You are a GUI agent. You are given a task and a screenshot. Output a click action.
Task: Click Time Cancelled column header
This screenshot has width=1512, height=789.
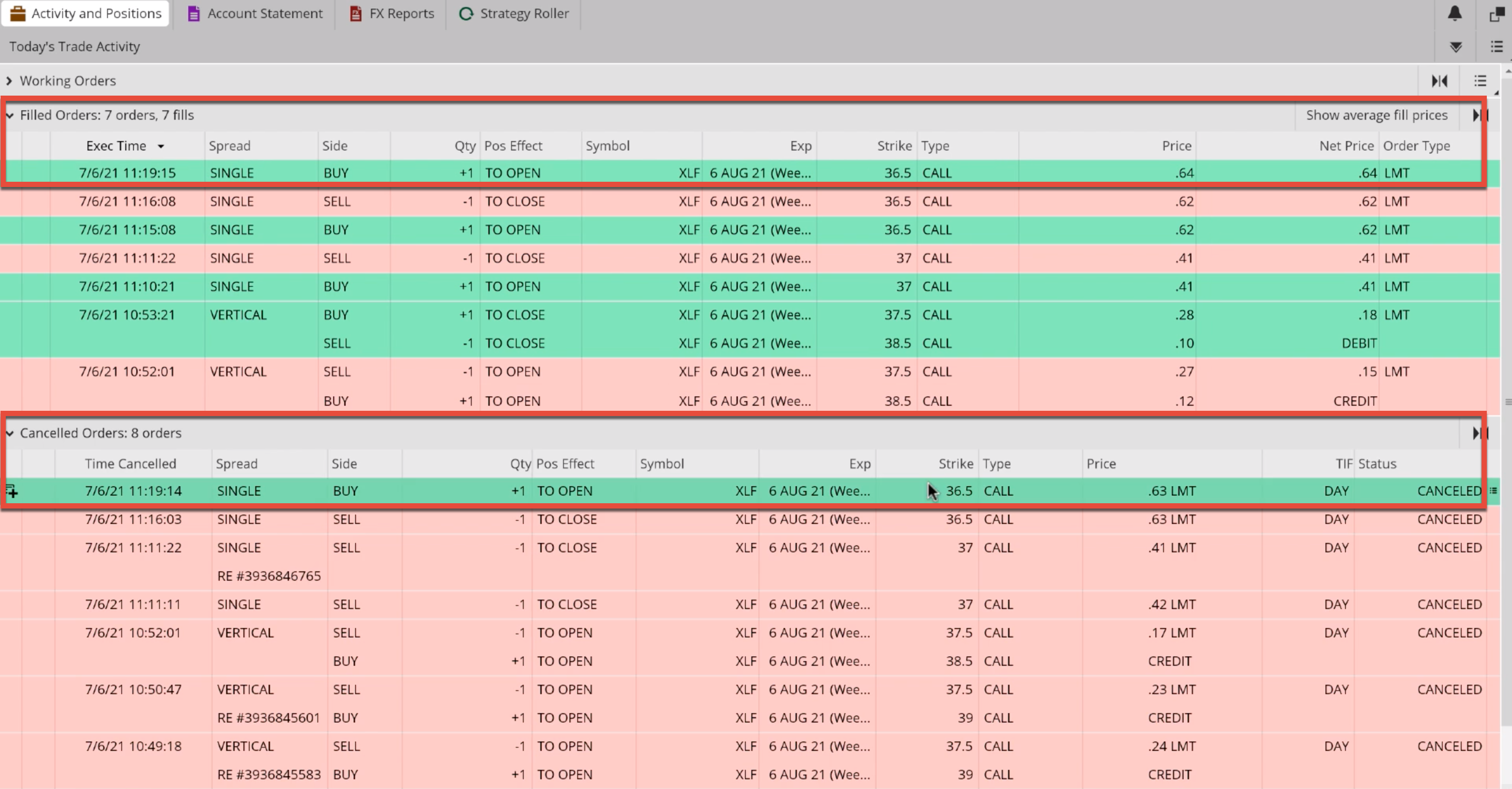coord(130,463)
